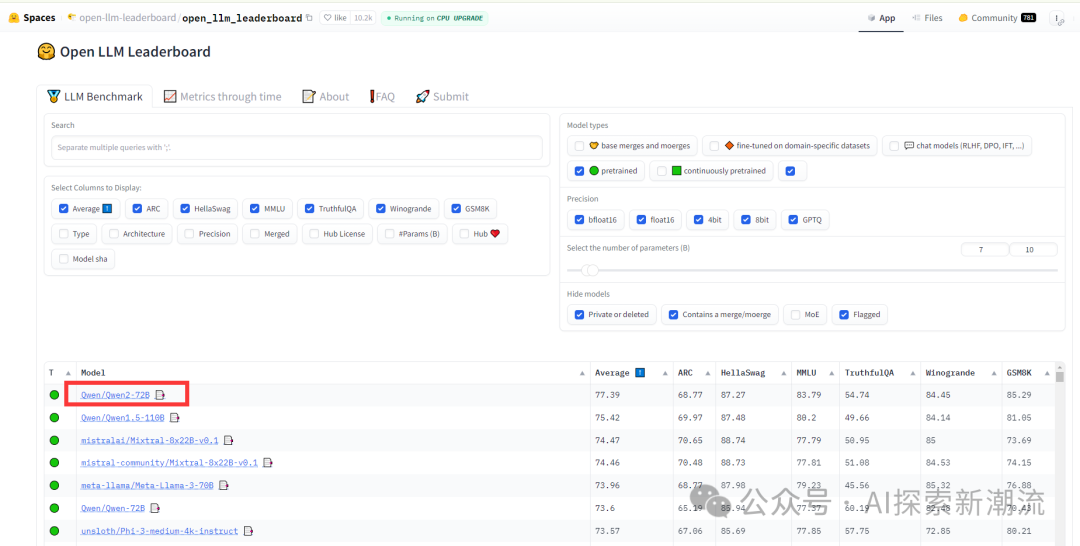Click the model Search input field
The image size is (1080, 546).
(x=296, y=147)
